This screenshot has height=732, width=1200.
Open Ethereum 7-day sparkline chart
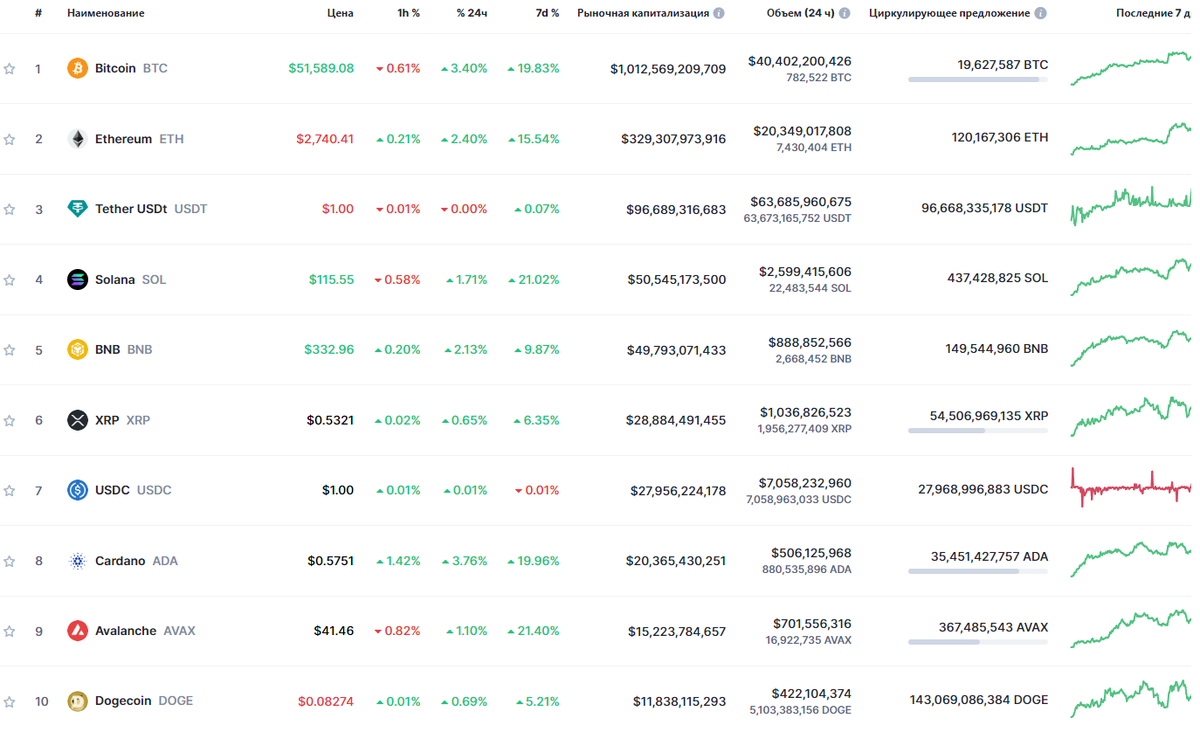(1131, 138)
